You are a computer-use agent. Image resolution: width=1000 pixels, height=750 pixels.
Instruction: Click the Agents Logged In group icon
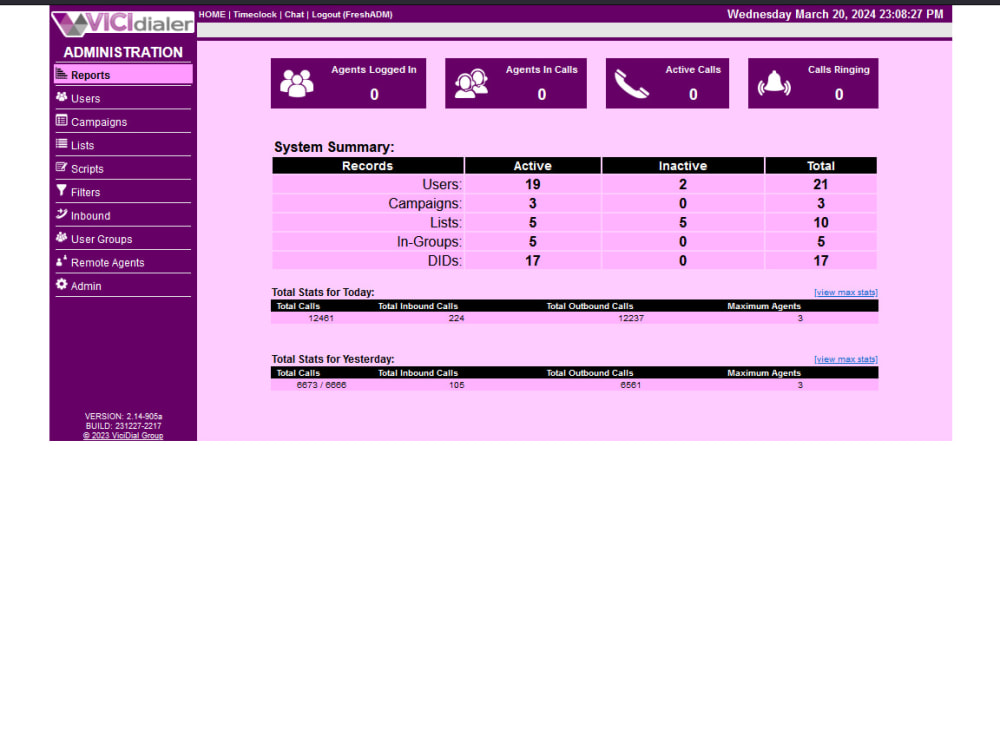[x=297, y=84]
